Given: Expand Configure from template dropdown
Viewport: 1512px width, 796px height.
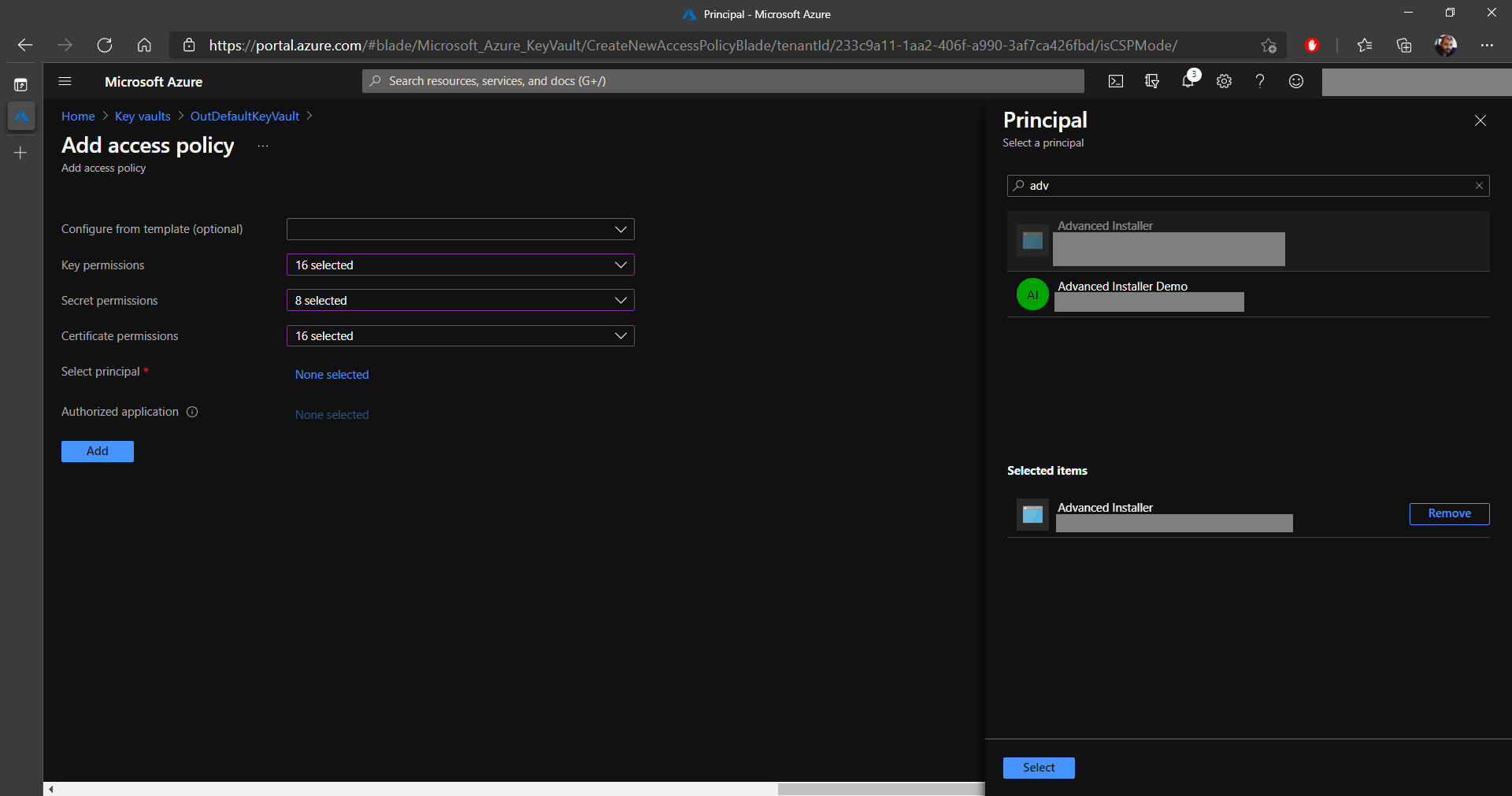Looking at the screenshot, I should pos(461,229).
